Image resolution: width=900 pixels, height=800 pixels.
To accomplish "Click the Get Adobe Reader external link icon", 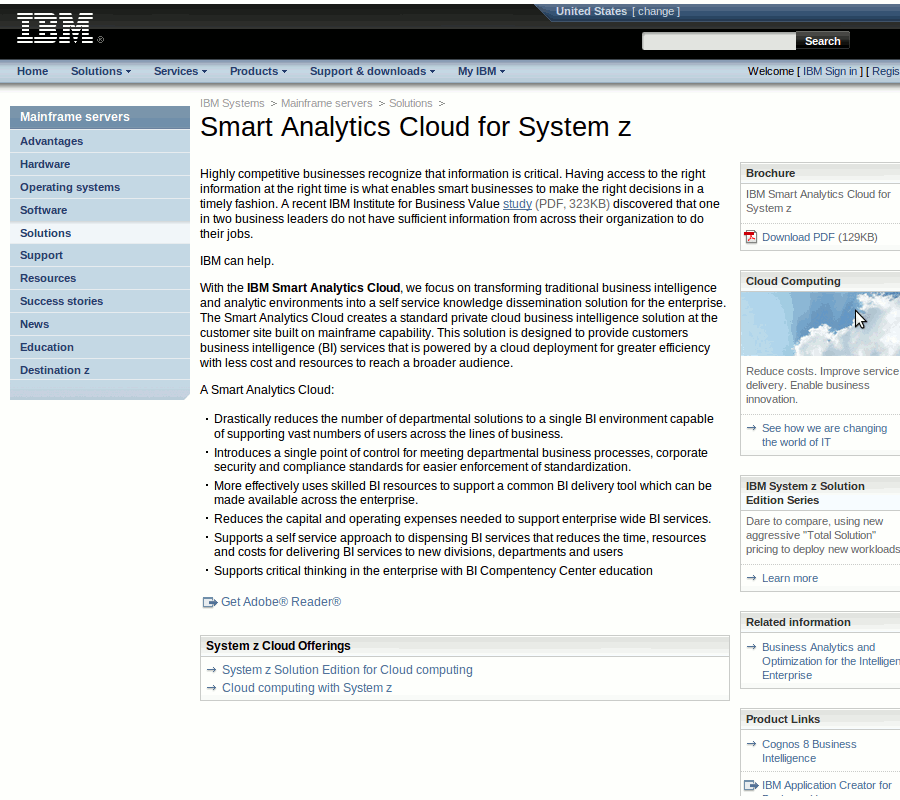I will 210,603.
